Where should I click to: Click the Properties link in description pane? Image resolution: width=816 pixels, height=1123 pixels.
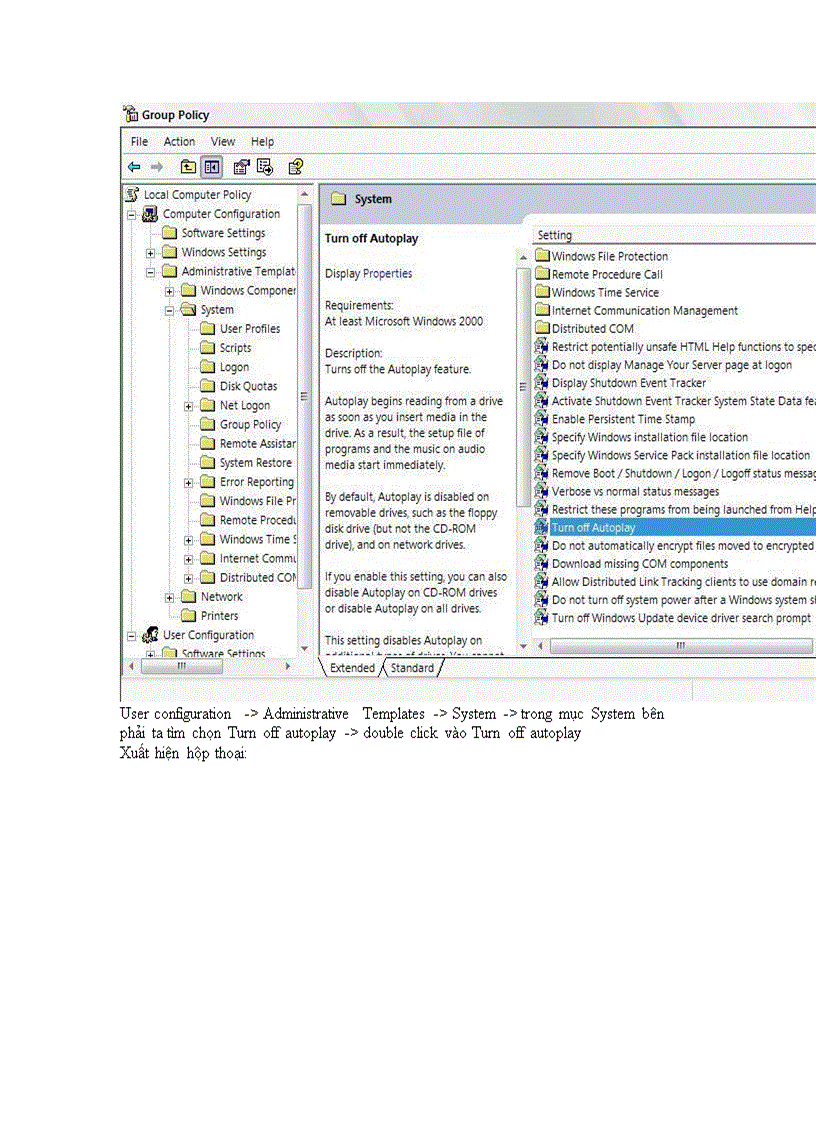pos(387,274)
